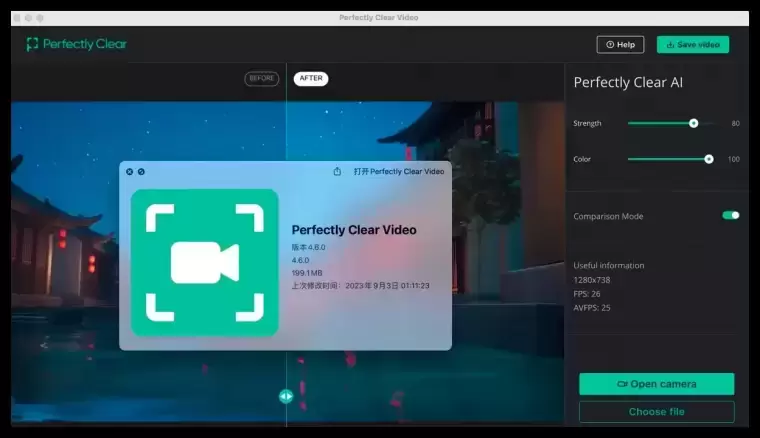Click the Perfectly Clear Video app icon thumbnail
Viewport: 760px width, 438px height.
205,263
